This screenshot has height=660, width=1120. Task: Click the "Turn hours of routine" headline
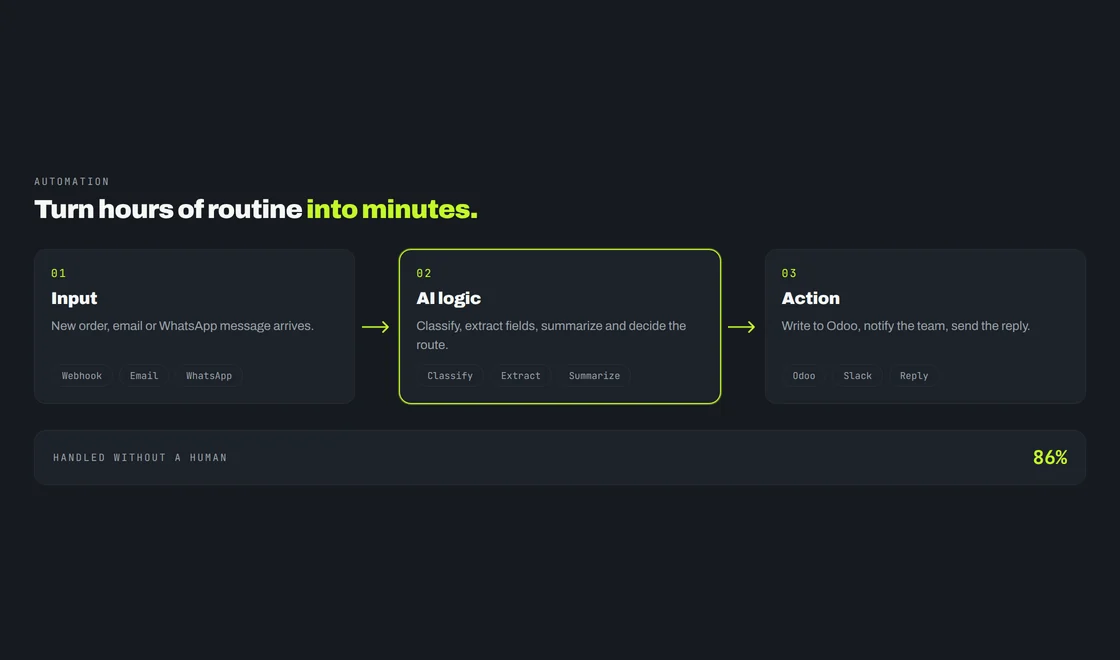coord(256,209)
